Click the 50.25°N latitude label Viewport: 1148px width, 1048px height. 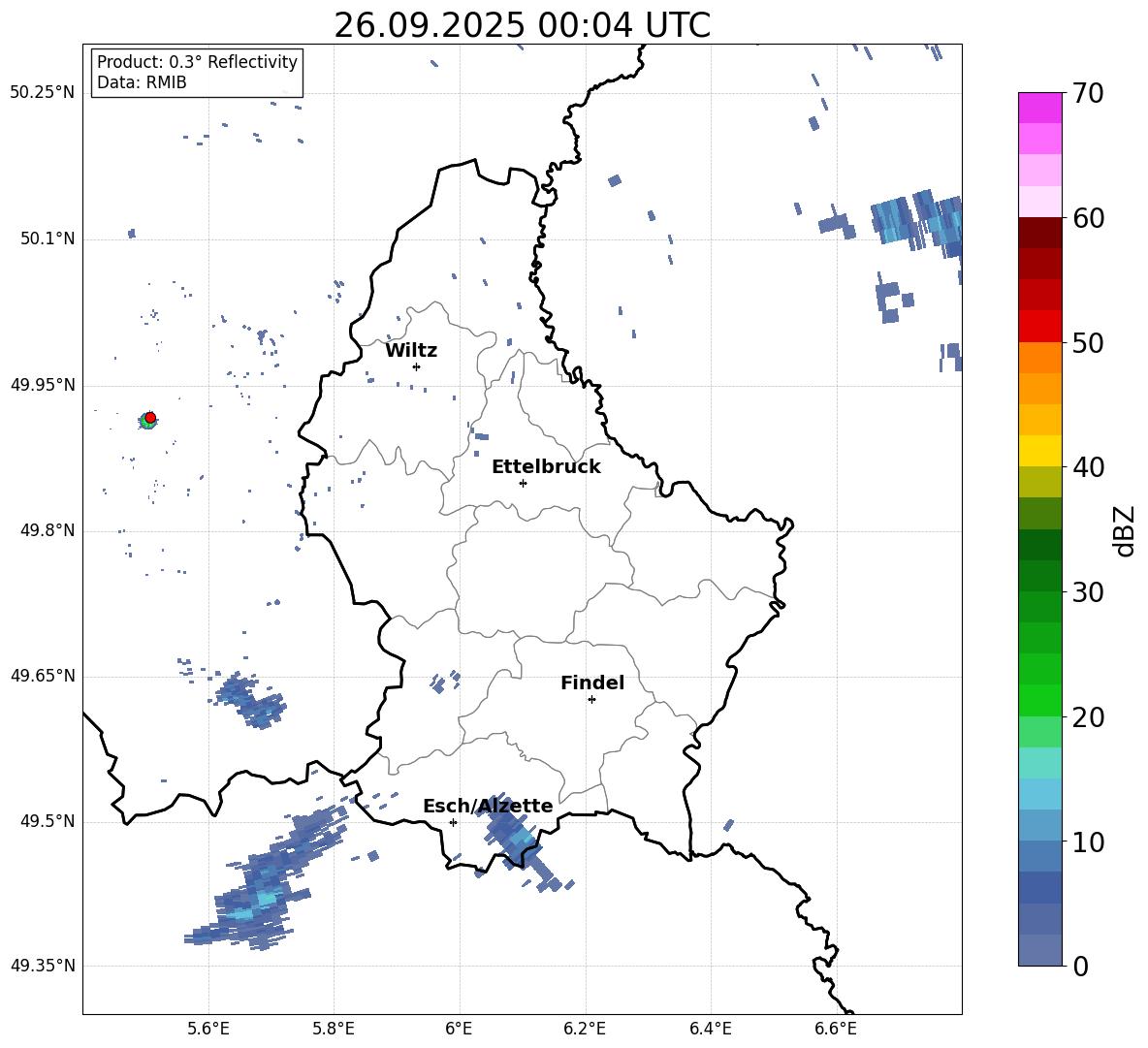point(43,93)
